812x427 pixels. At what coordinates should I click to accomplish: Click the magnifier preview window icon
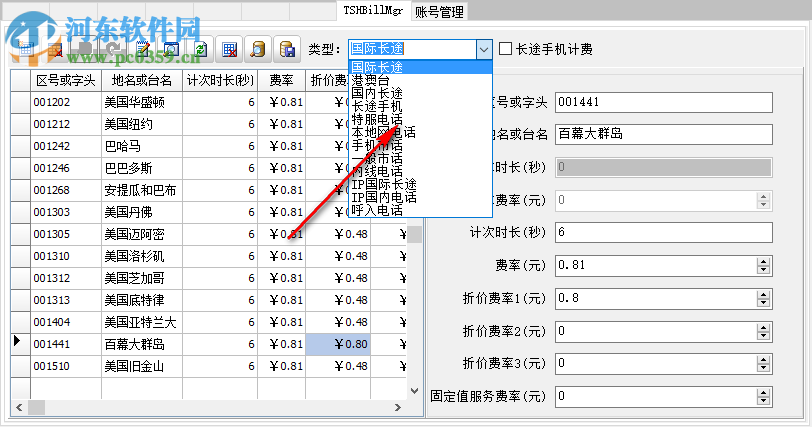click(x=171, y=50)
